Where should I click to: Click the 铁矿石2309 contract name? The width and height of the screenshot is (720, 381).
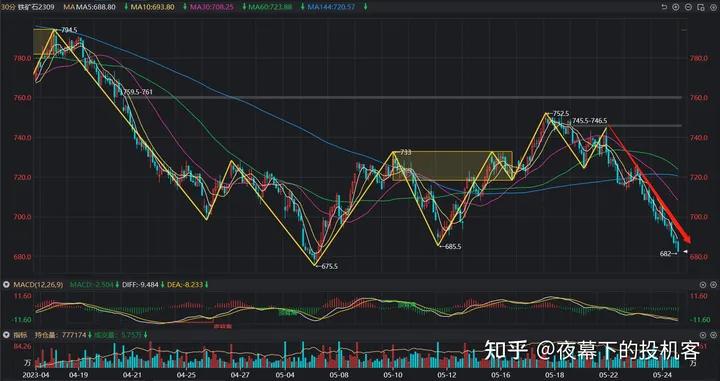36,7
